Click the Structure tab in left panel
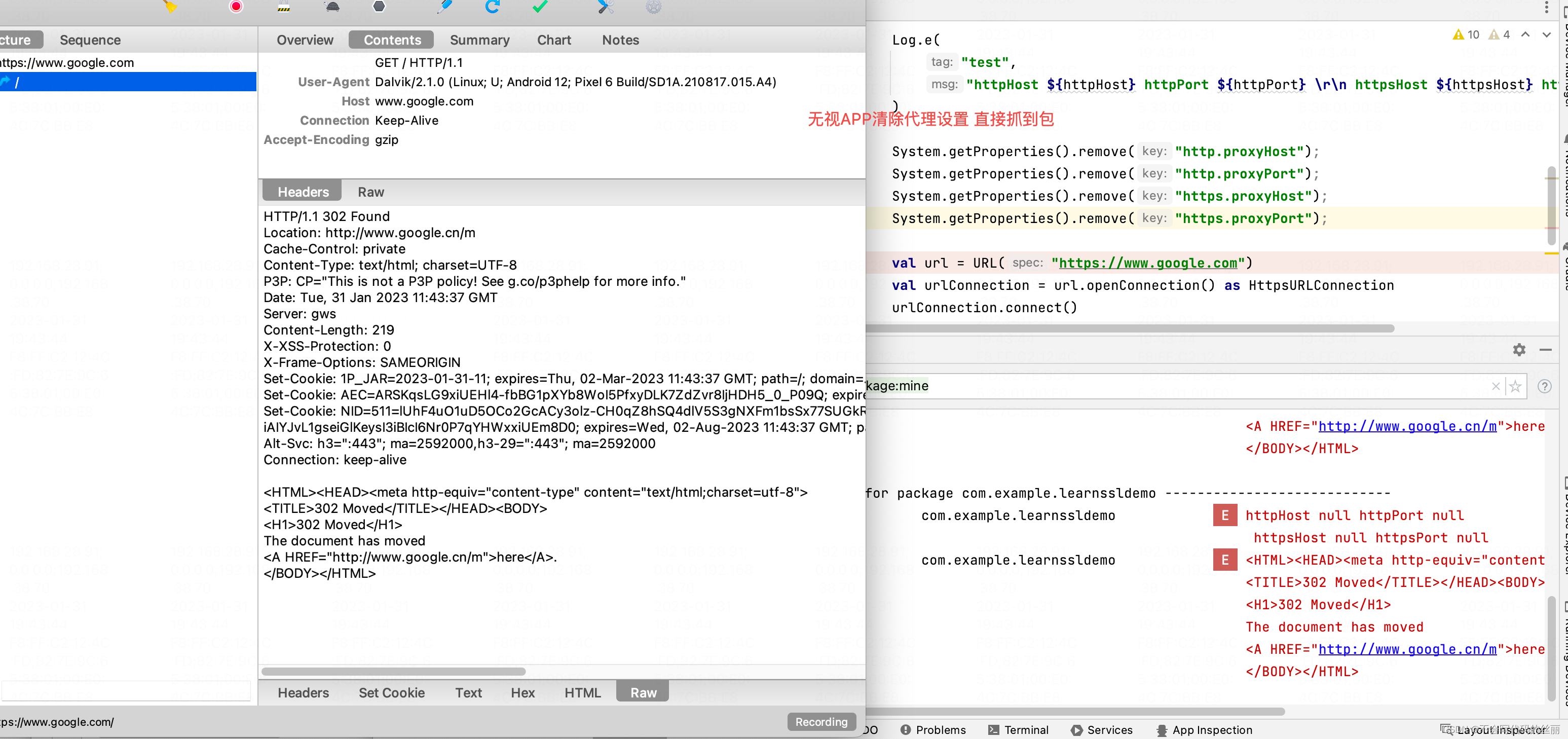Screen dimensions: 1568x739 [15, 39]
